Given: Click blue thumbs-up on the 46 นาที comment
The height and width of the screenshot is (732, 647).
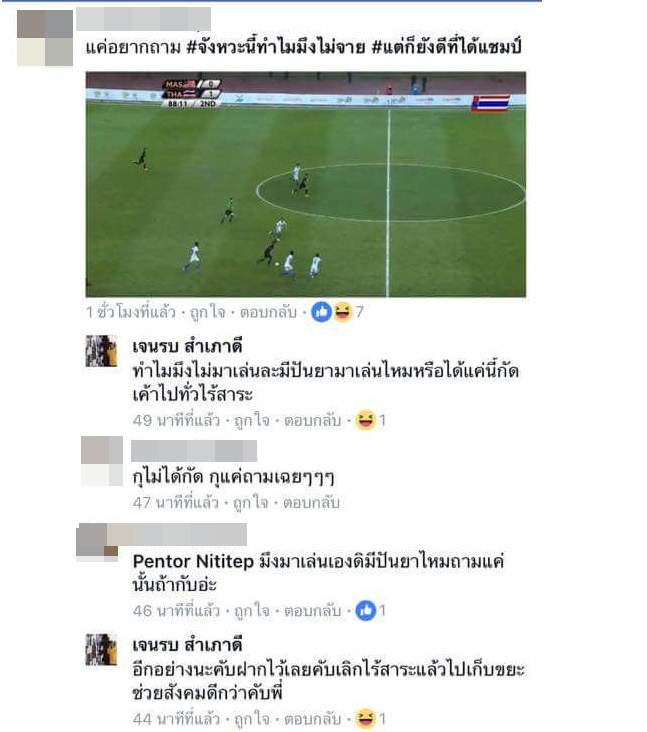Looking at the screenshot, I should (366, 611).
